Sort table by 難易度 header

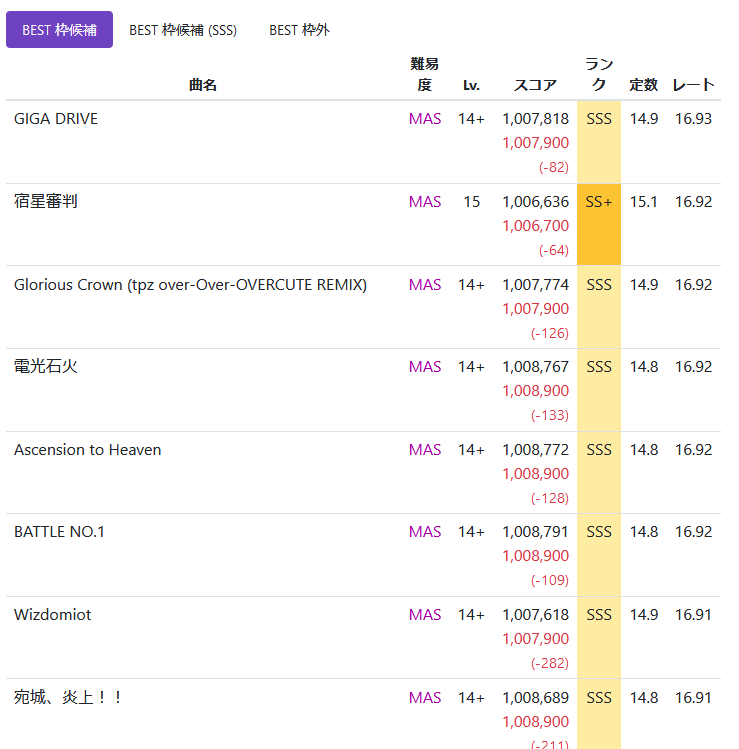(x=424, y=75)
